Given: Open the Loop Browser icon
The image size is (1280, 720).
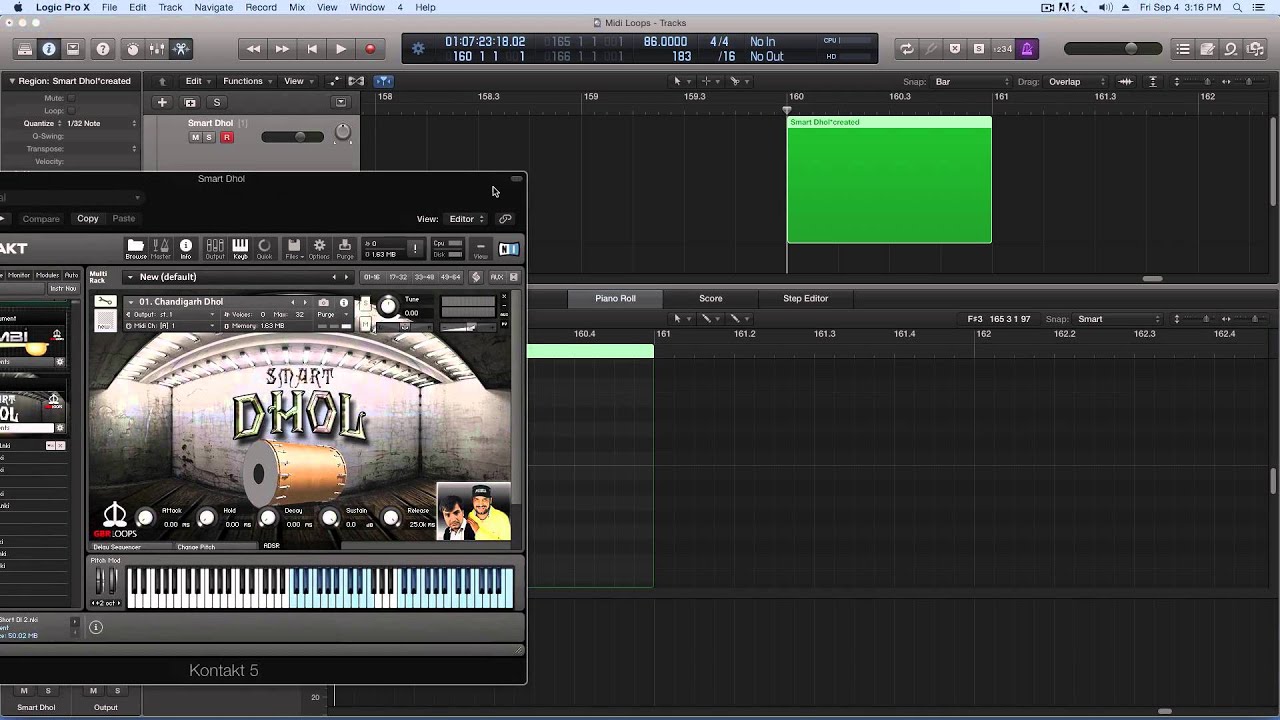Looking at the screenshot, I should [x=1231, y=49].
